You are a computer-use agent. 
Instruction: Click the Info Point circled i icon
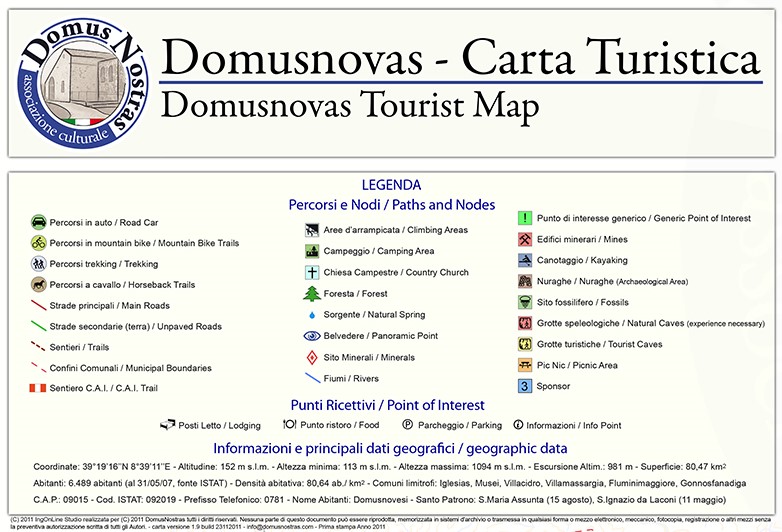[518, 425]
